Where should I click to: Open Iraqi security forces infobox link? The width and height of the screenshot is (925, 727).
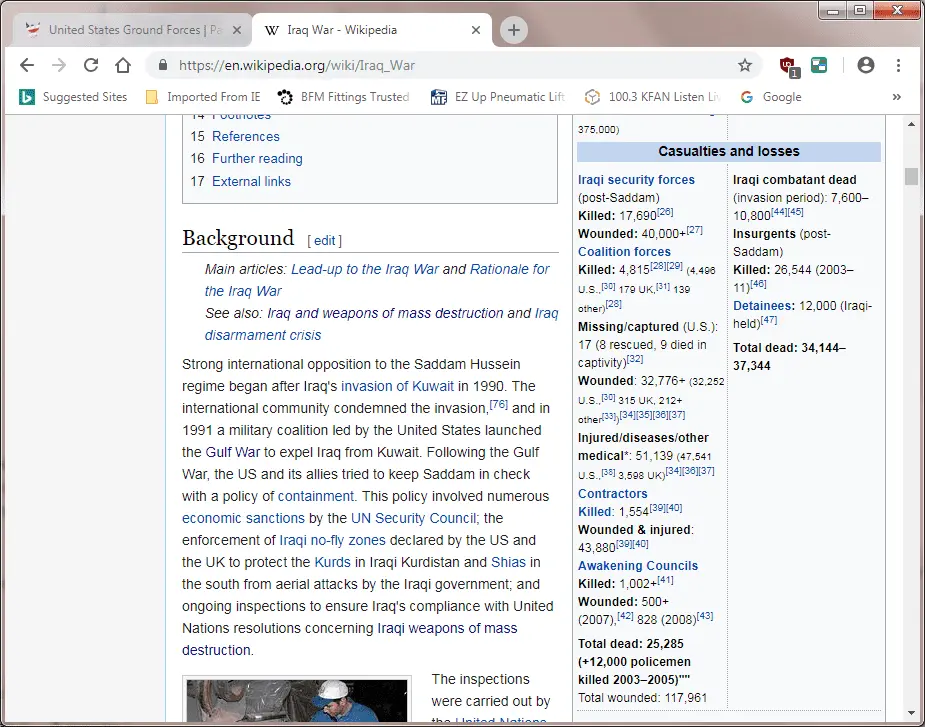(x=636, y=180)
